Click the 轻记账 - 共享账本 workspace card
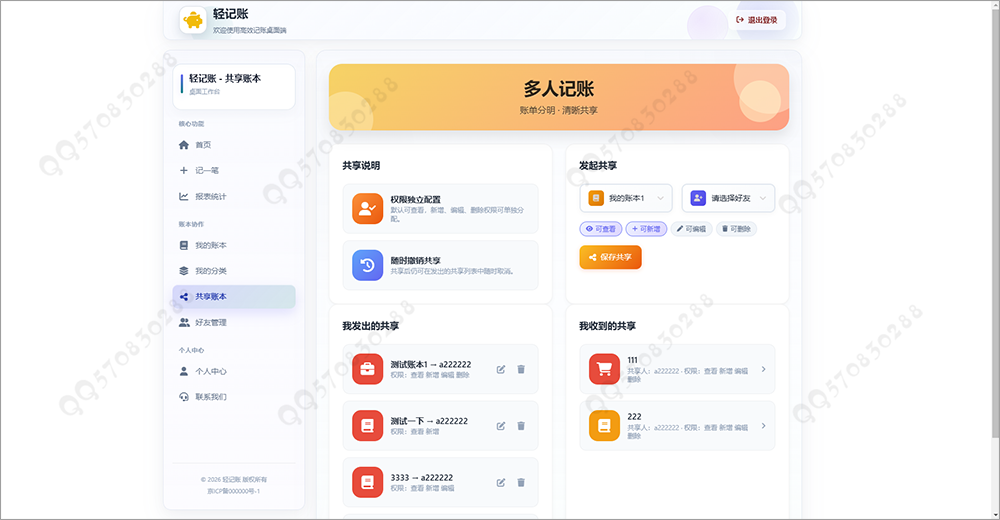Image resolution: width=1000 pixels, height=520 pixels. pos(234,86)
